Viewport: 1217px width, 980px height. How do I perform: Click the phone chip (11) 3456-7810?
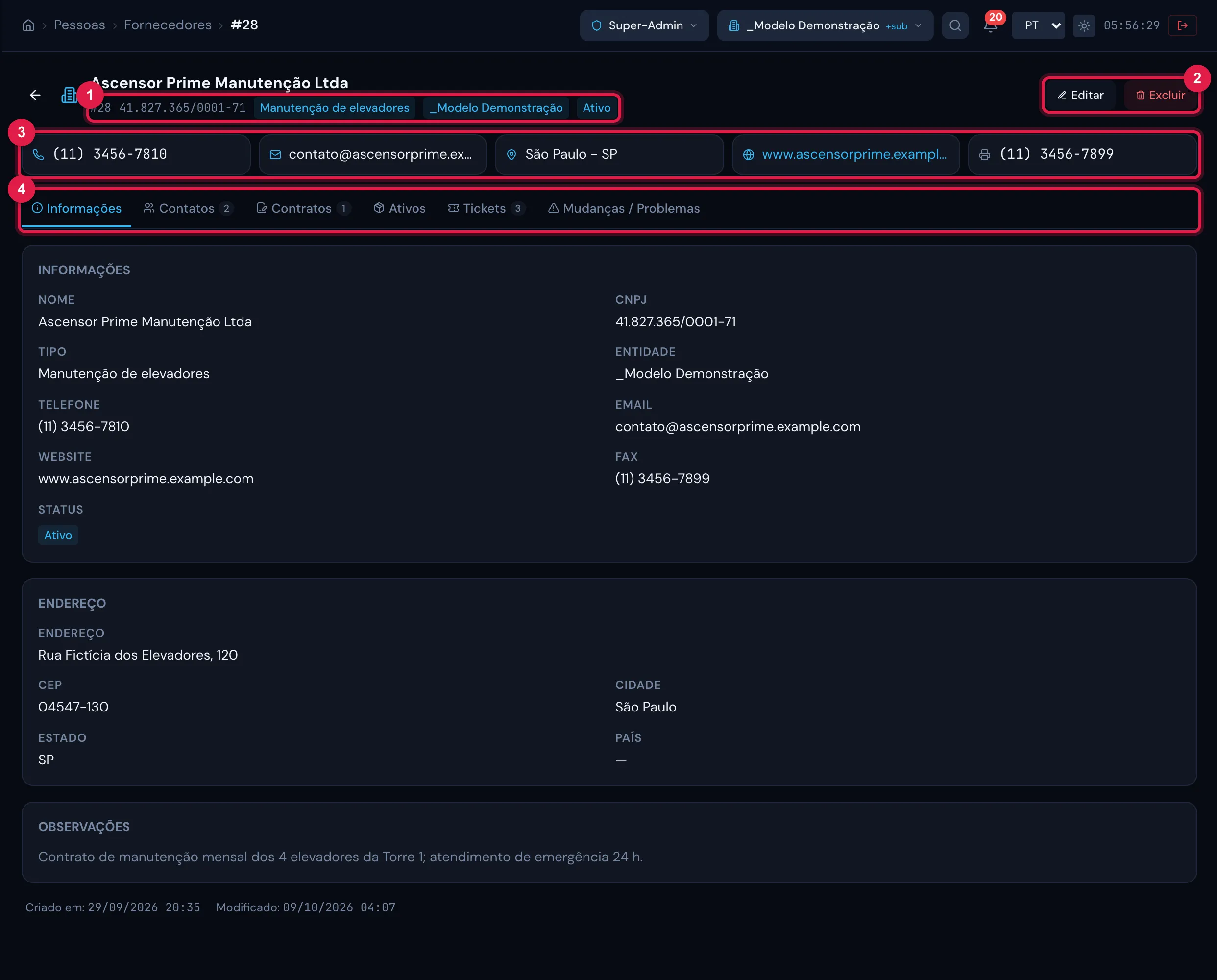tap(136, 154)
